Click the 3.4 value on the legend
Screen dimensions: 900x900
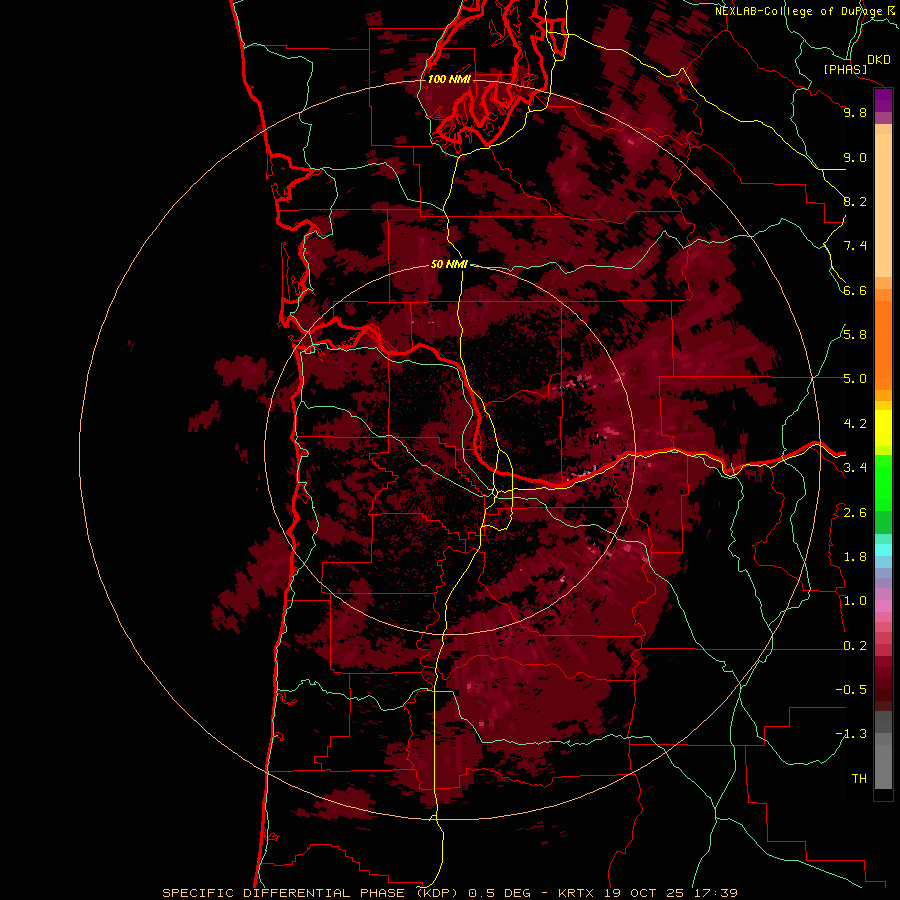tap(855, 468)
